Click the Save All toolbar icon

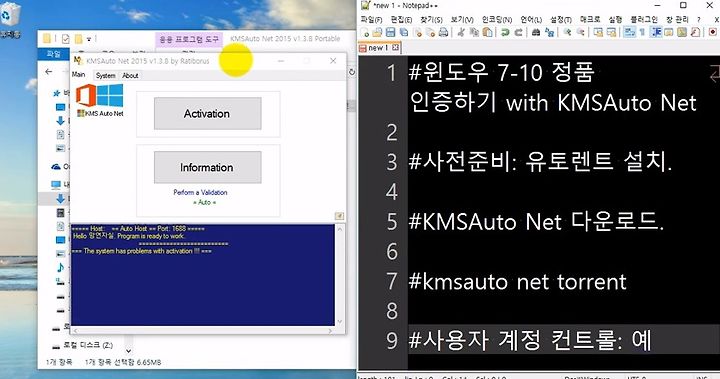point(404,32)
